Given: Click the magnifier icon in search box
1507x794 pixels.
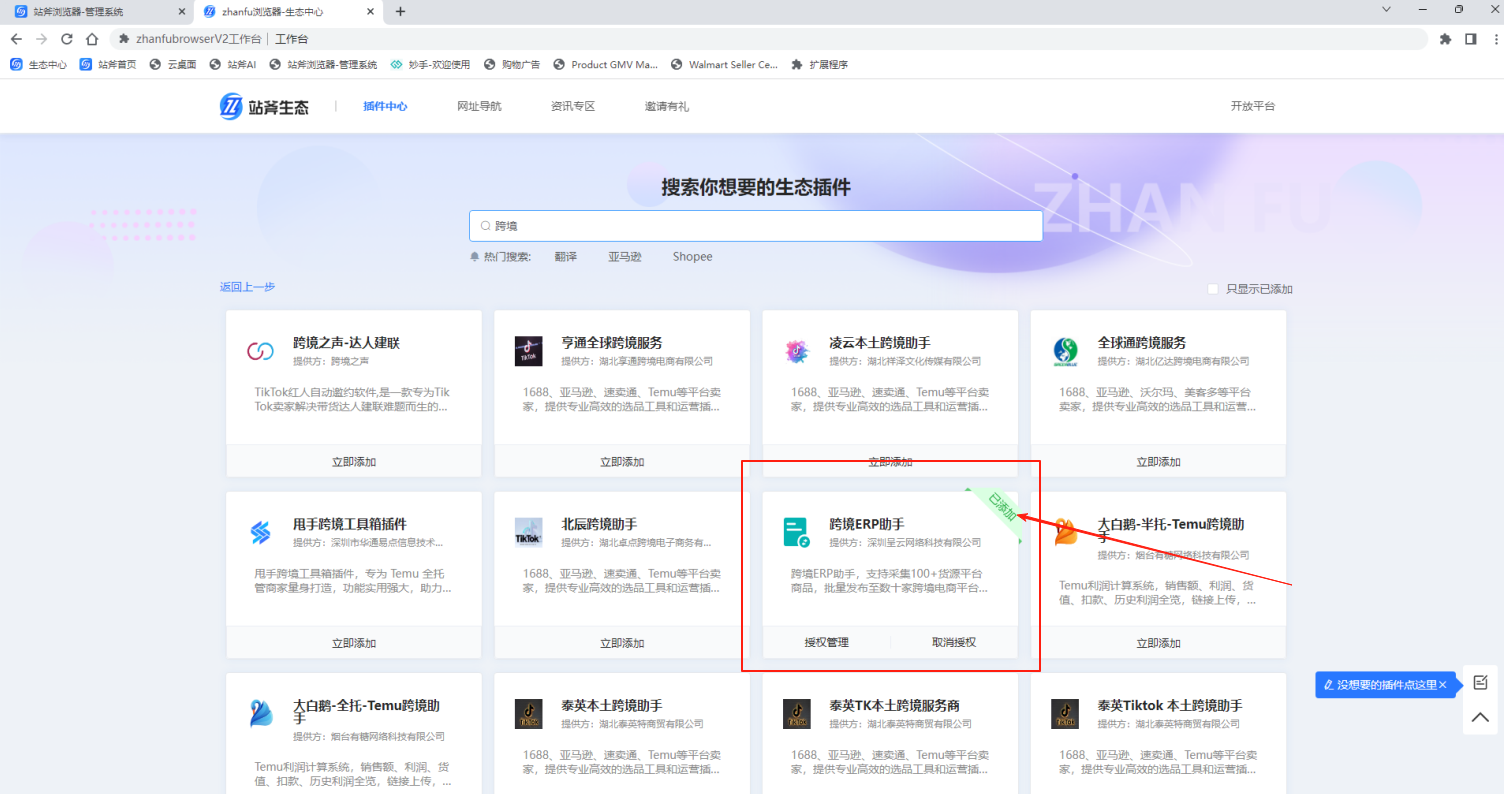Looking at the screenshot, I should pos(486,226).
